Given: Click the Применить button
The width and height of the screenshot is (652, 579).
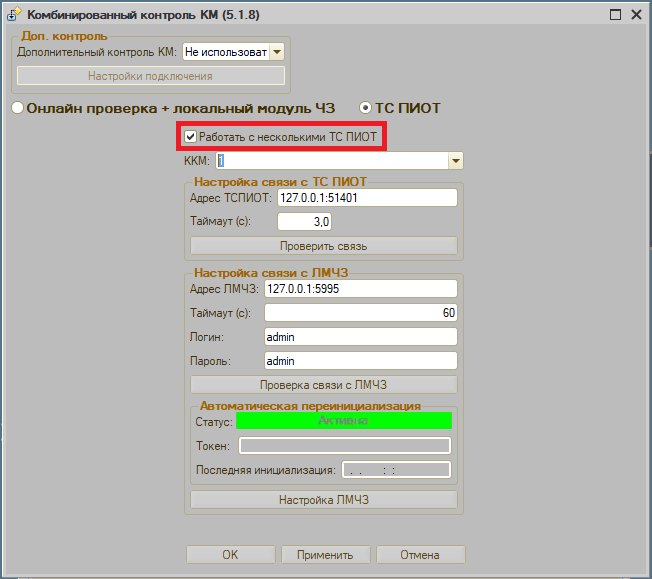Looking at the screenshot, I should pyautogui.click(x=325, y=554).
